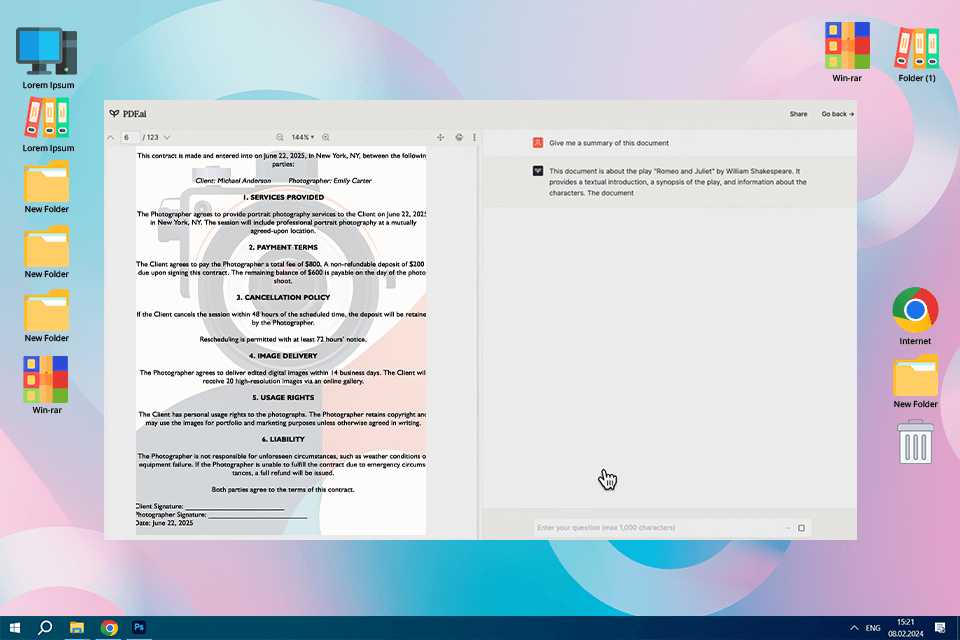
Task: Click the 'Date: June 22, 2025' line
Action: coord(164,523)
